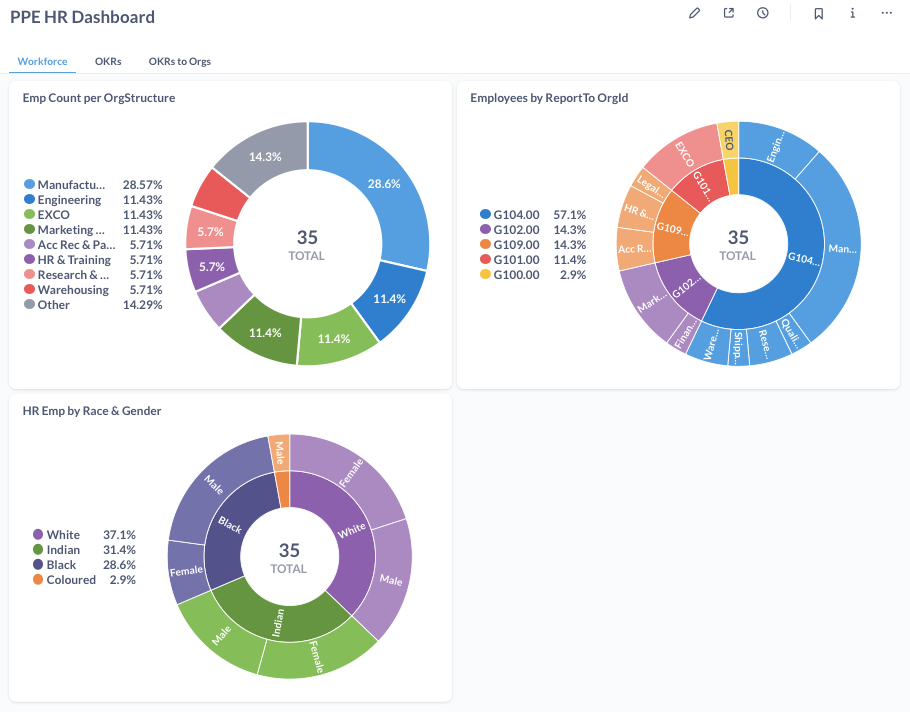Click Employees by ReportTo OrgId title
This screenshot has height=712, width=910.
(x=548, y=98)
